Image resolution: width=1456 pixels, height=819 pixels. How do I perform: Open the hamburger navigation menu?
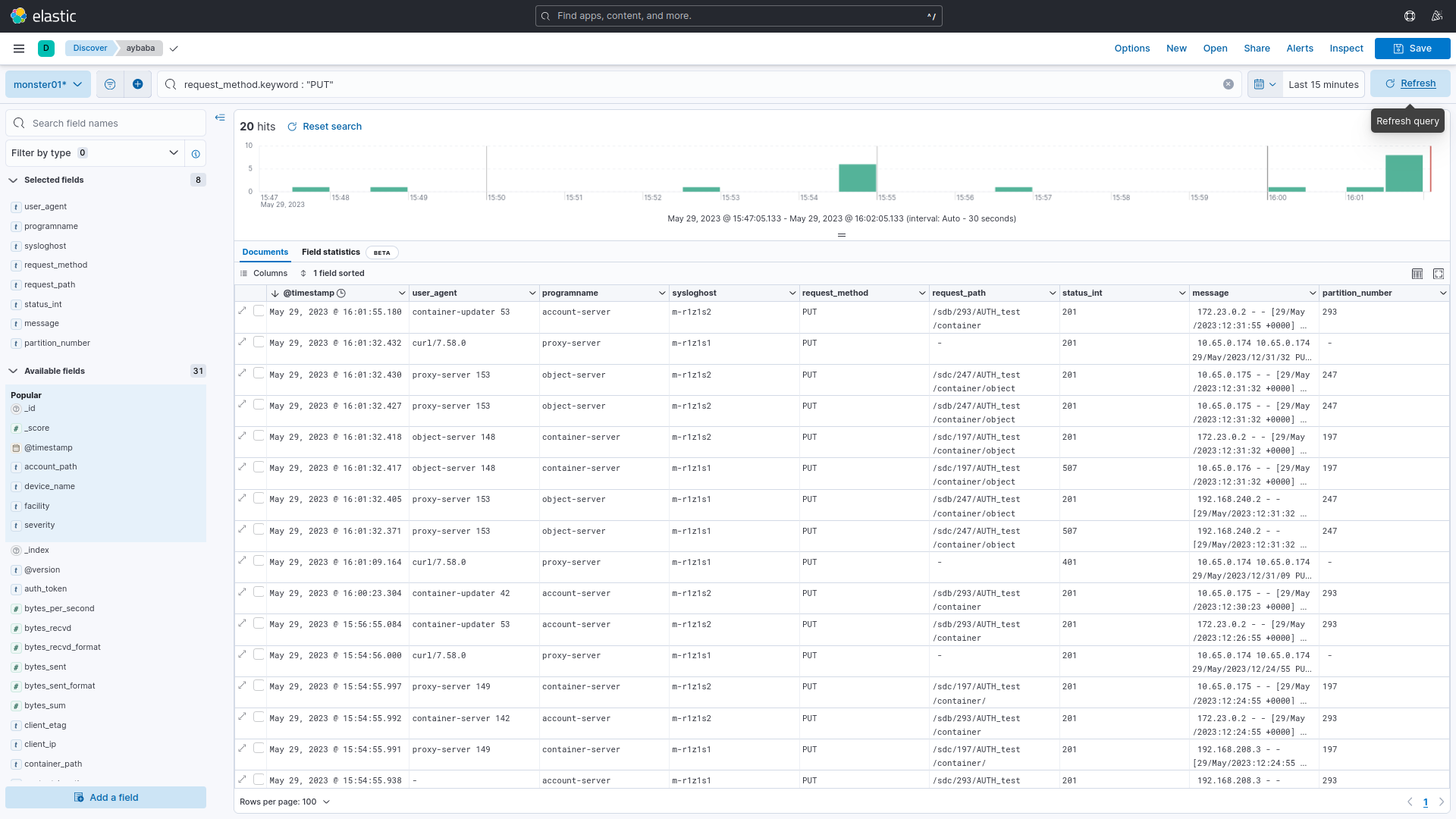[x=19, y=49]
